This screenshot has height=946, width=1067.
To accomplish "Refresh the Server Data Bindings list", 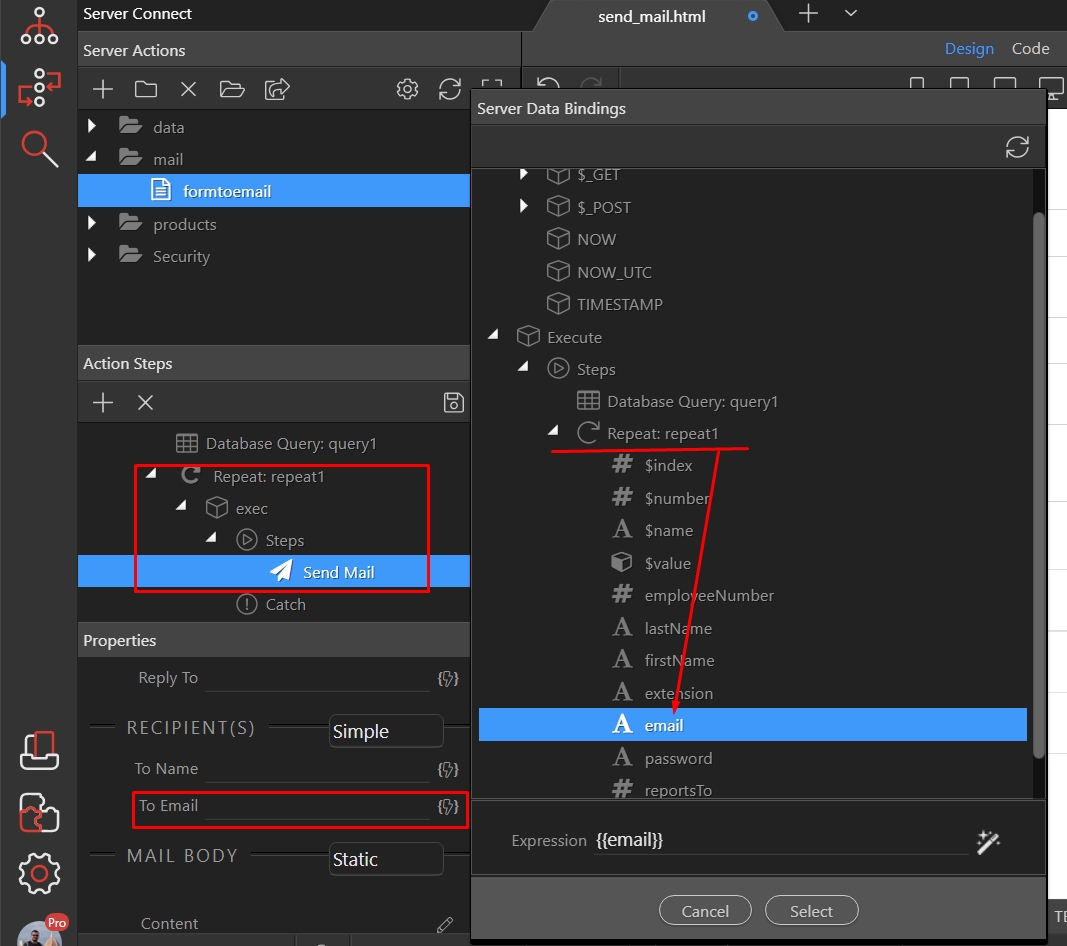I will click(x=1017, y=148).
